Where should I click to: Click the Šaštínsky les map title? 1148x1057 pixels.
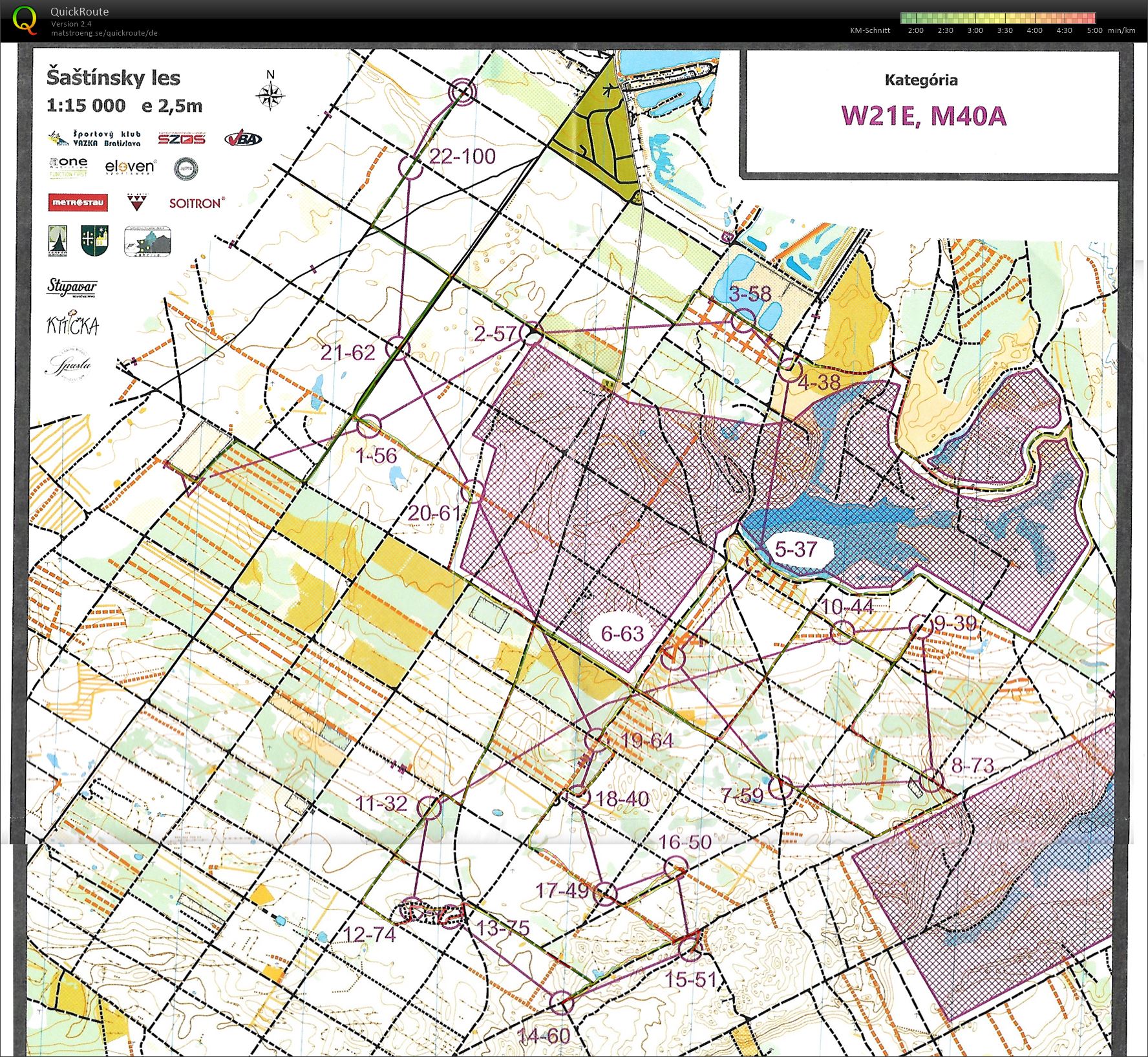click(x=113, y=78)
